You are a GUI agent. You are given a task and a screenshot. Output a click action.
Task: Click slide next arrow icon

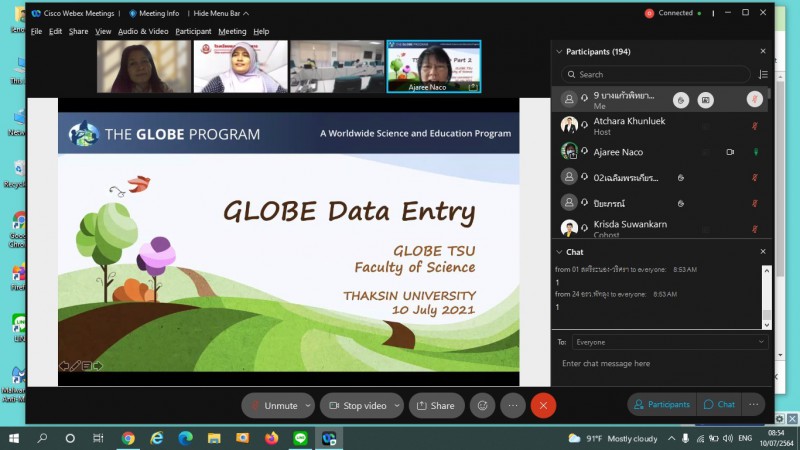coord(97,365)
